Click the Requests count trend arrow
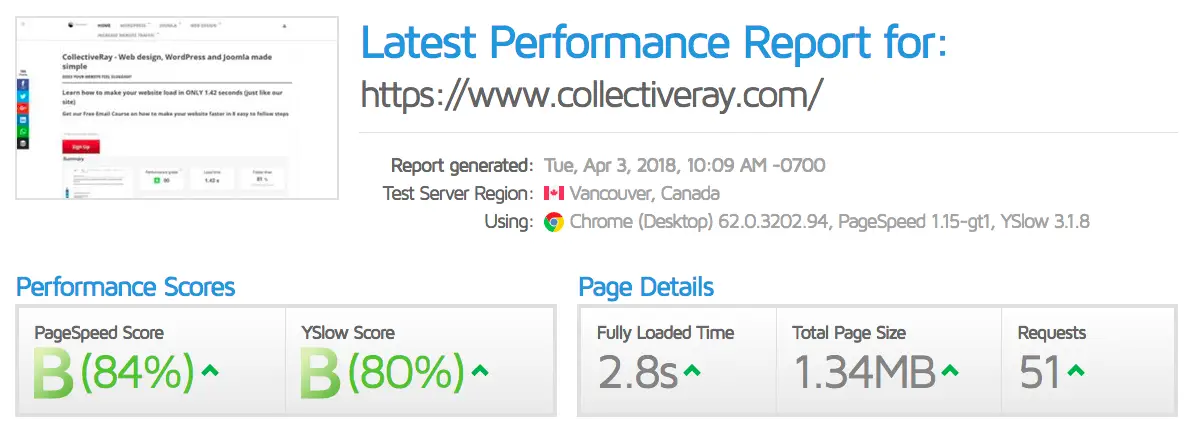Screen dimensions: 1196x435 point(1075,372)
